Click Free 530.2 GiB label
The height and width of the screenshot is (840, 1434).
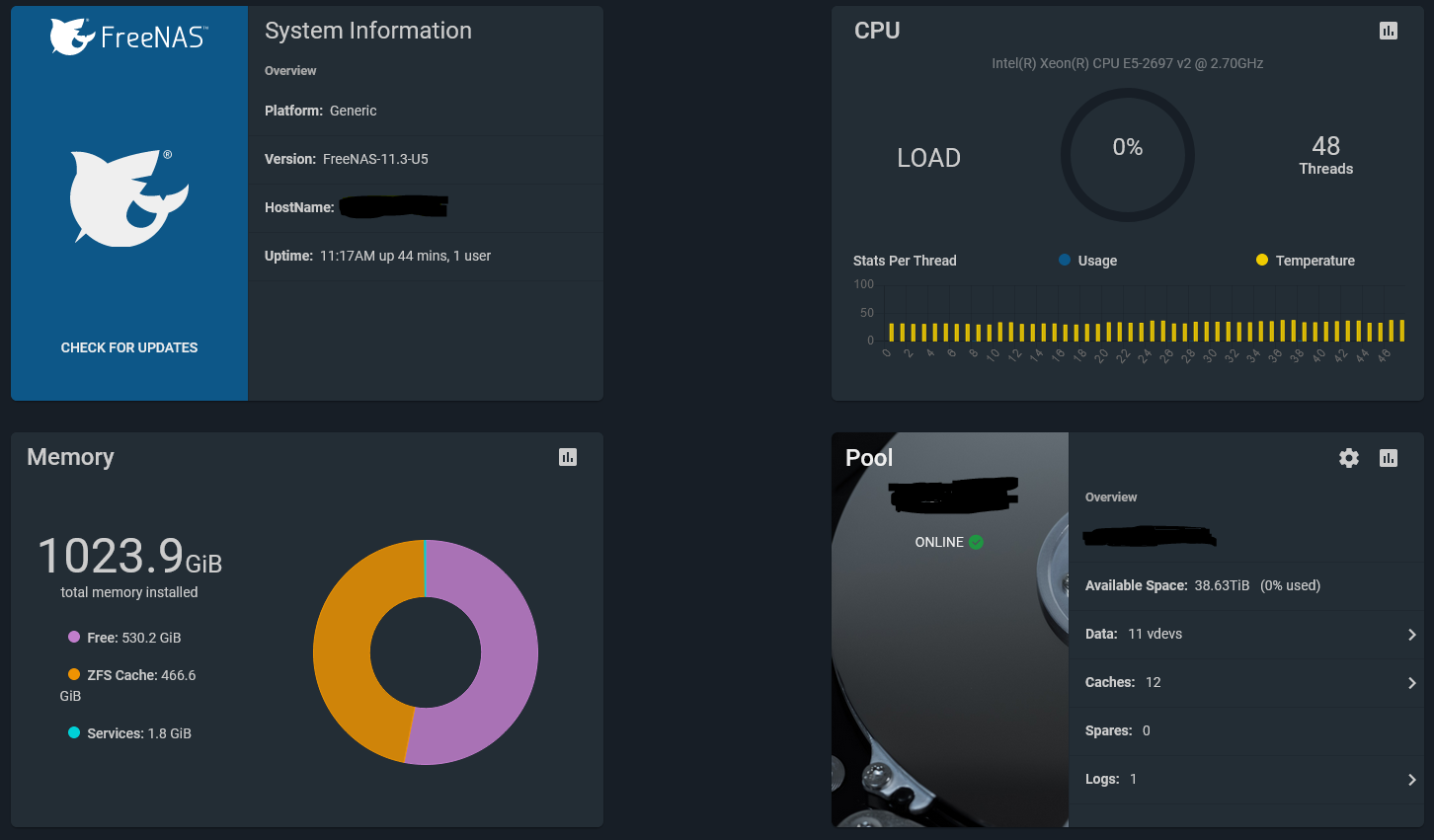coord(134,638)
